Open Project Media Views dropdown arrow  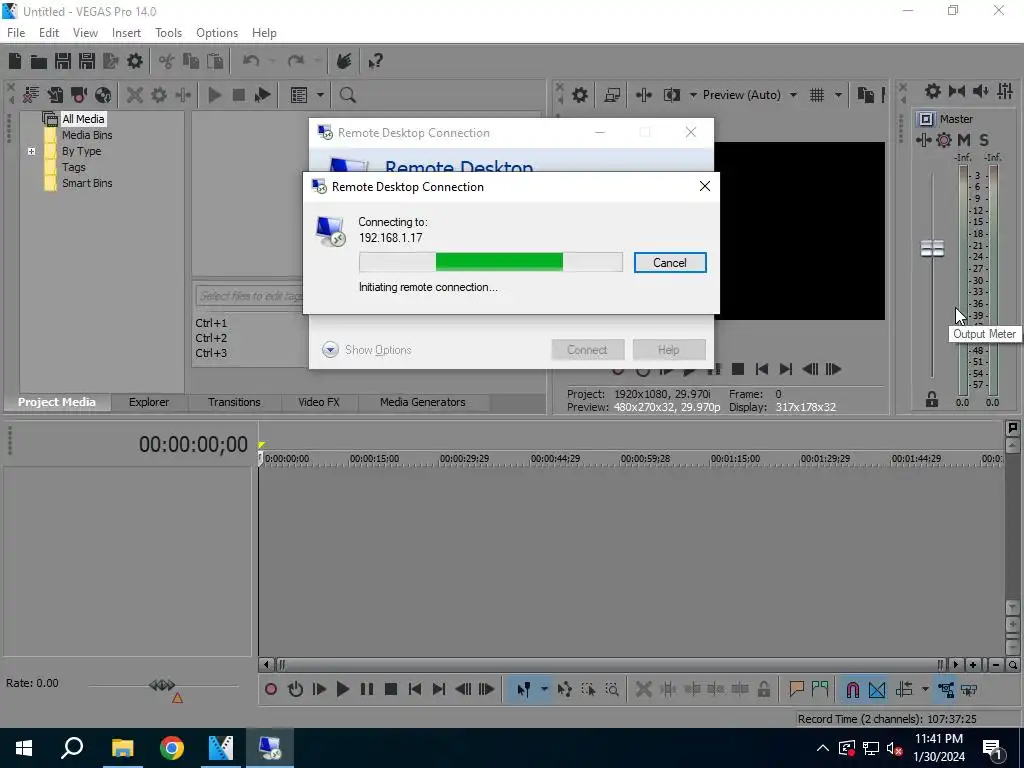coord(320,95)
